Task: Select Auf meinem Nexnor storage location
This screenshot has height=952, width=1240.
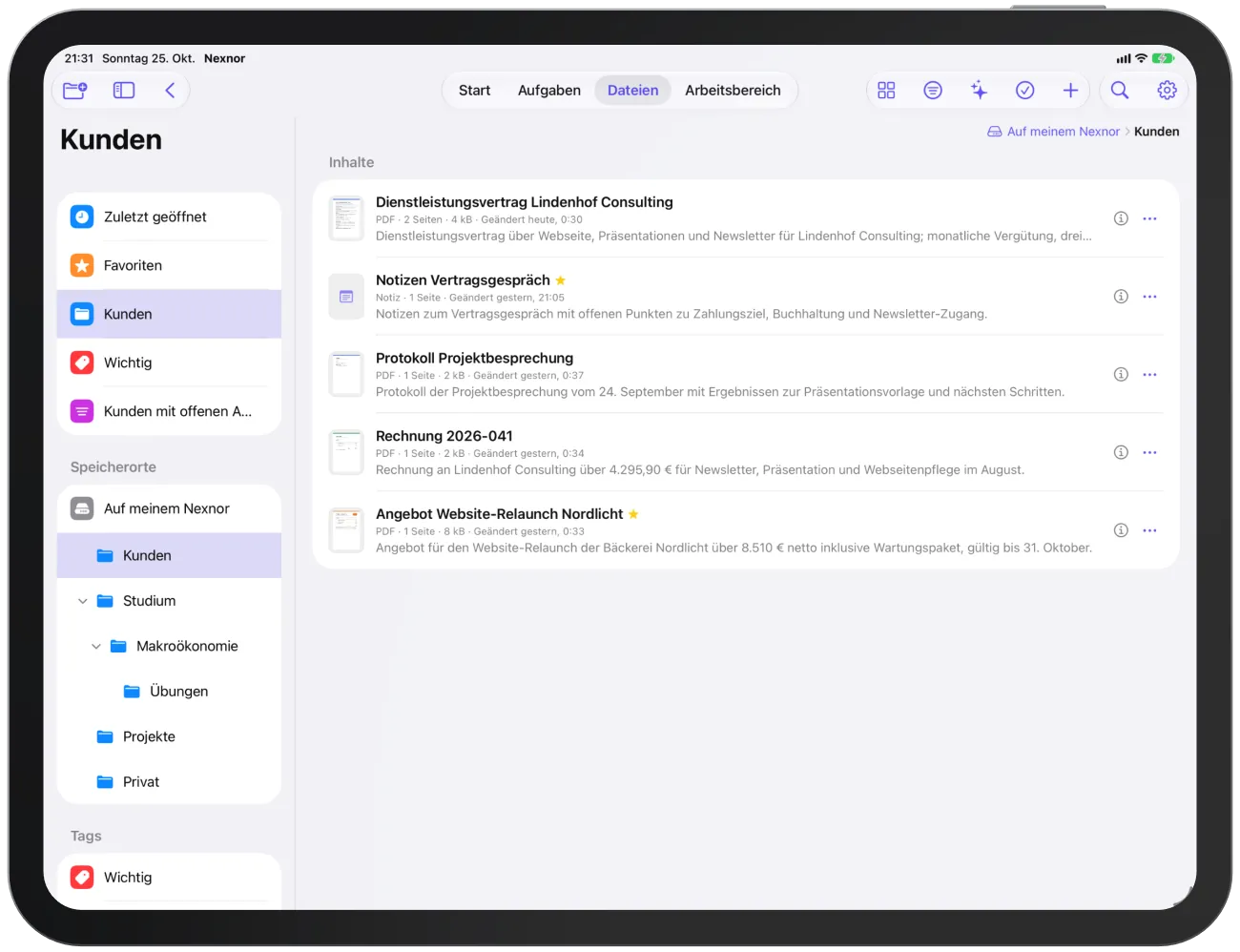Action: [x=169, y=508]
